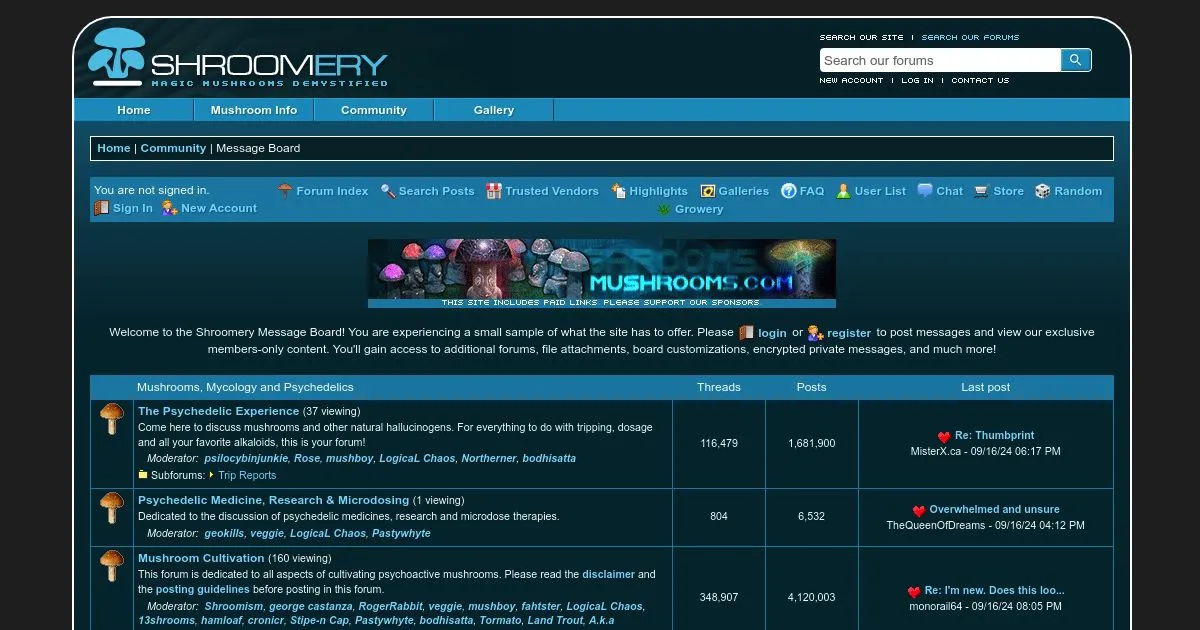This screenshot has height=630, width=1200.
Task: Click the mushrooms.com sponsor banner
Action: 601,272
